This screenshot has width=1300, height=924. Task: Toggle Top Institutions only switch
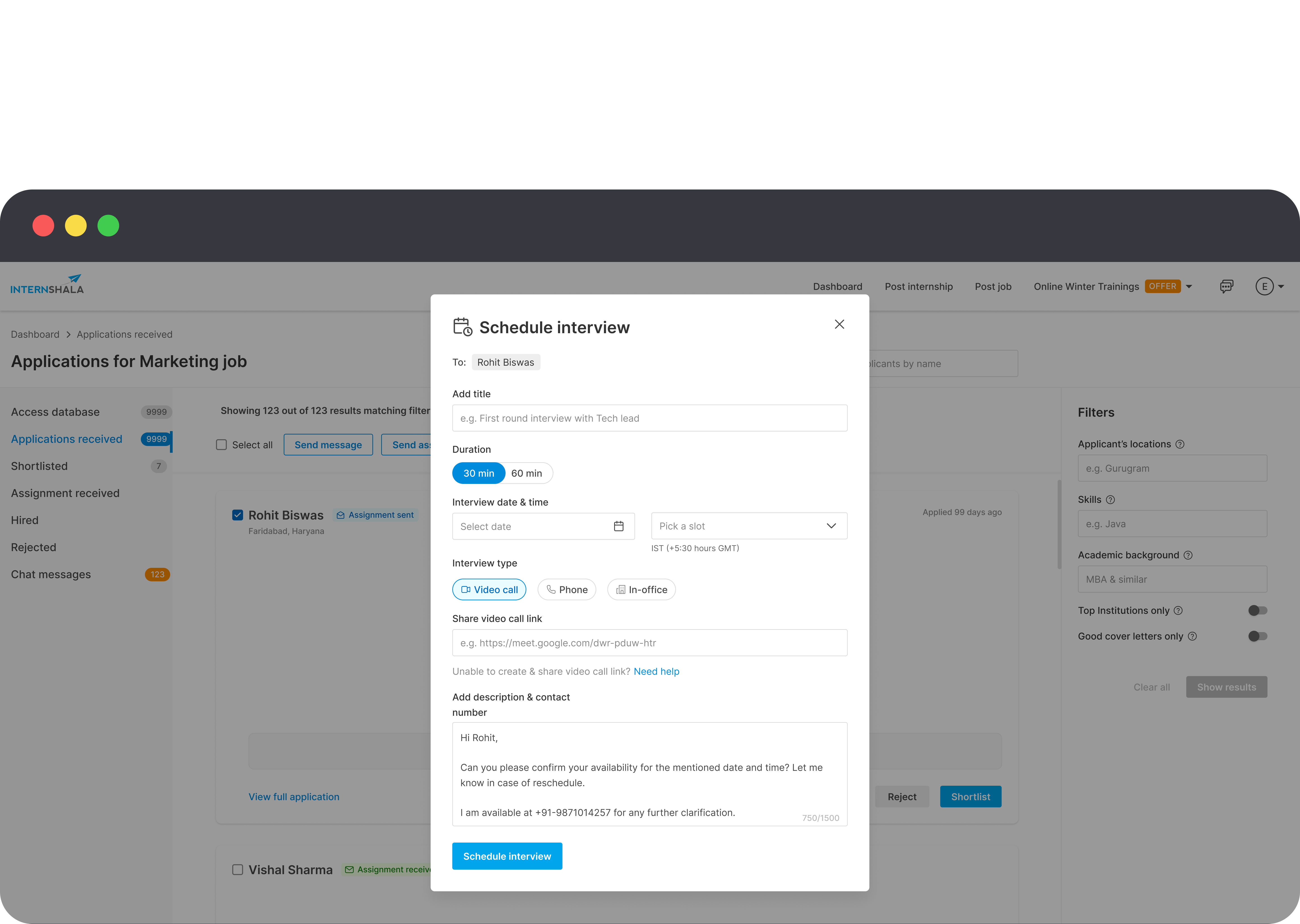[1257, 610]
